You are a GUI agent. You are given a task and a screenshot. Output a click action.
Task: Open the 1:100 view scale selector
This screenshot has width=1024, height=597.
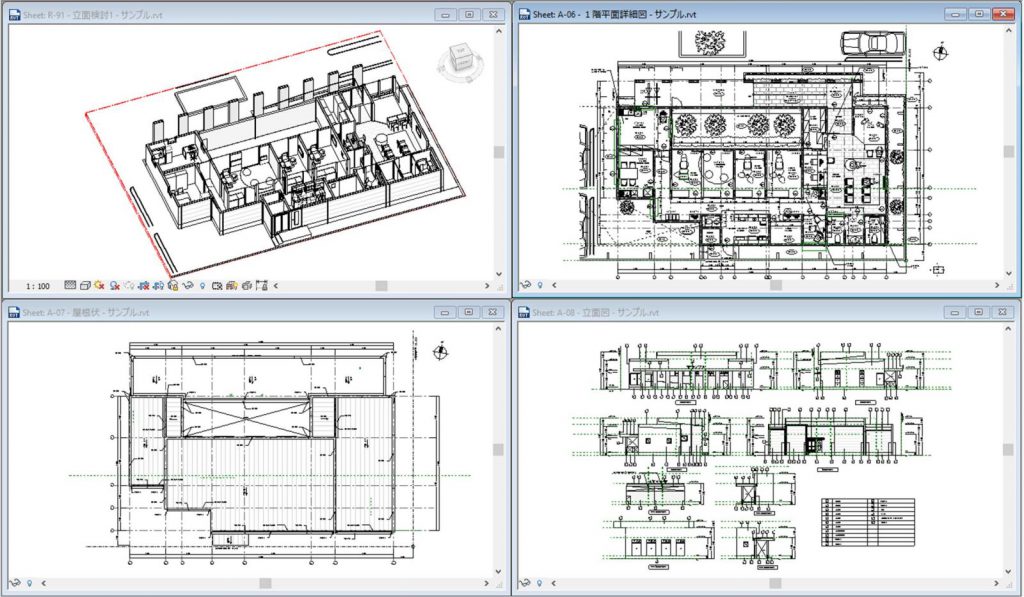pyautogui.click(x=34, y=285)
